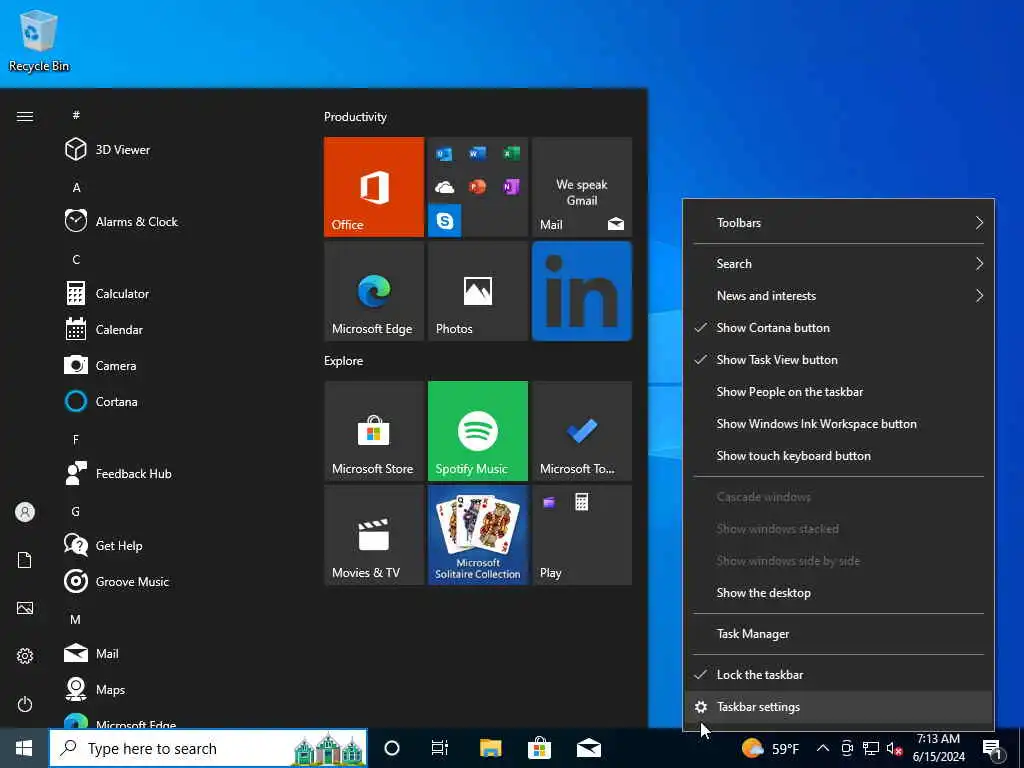Image resolution: width=1024 pixels, height=768 pixels.
Task: Click the user account icon in Start sidebar
Action: click(x=25, y=512)
